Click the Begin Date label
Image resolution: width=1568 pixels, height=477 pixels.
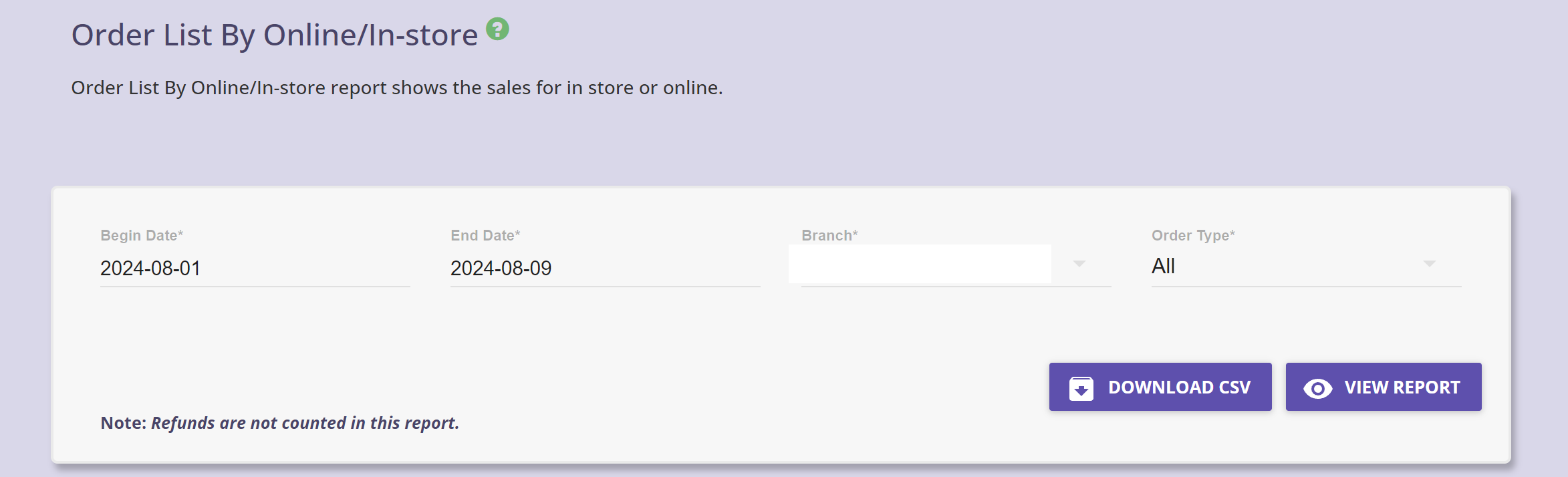click(x=142, y=235)
